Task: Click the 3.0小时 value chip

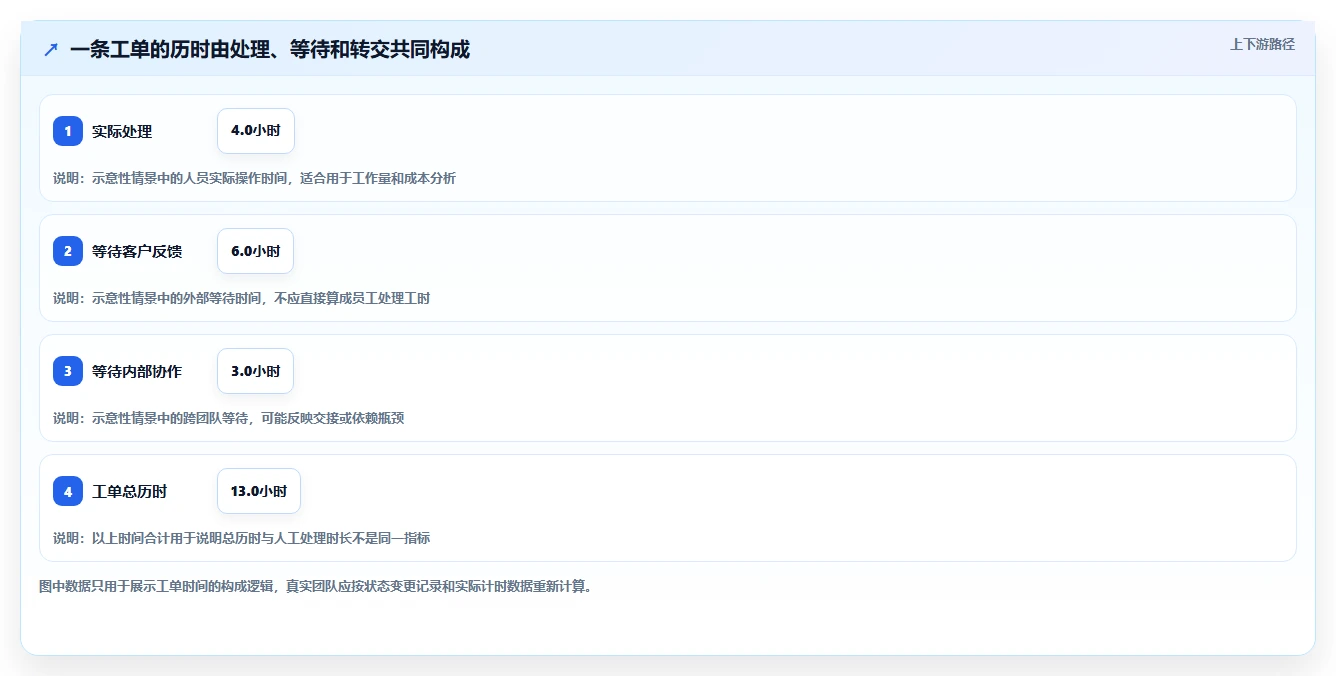Action: pos(256,371)
